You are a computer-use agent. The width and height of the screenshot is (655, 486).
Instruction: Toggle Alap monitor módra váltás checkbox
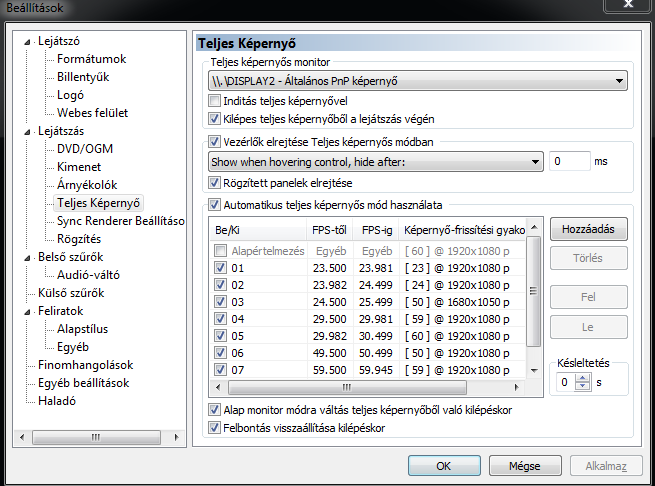pyautogui.click(x=214, y=410)
